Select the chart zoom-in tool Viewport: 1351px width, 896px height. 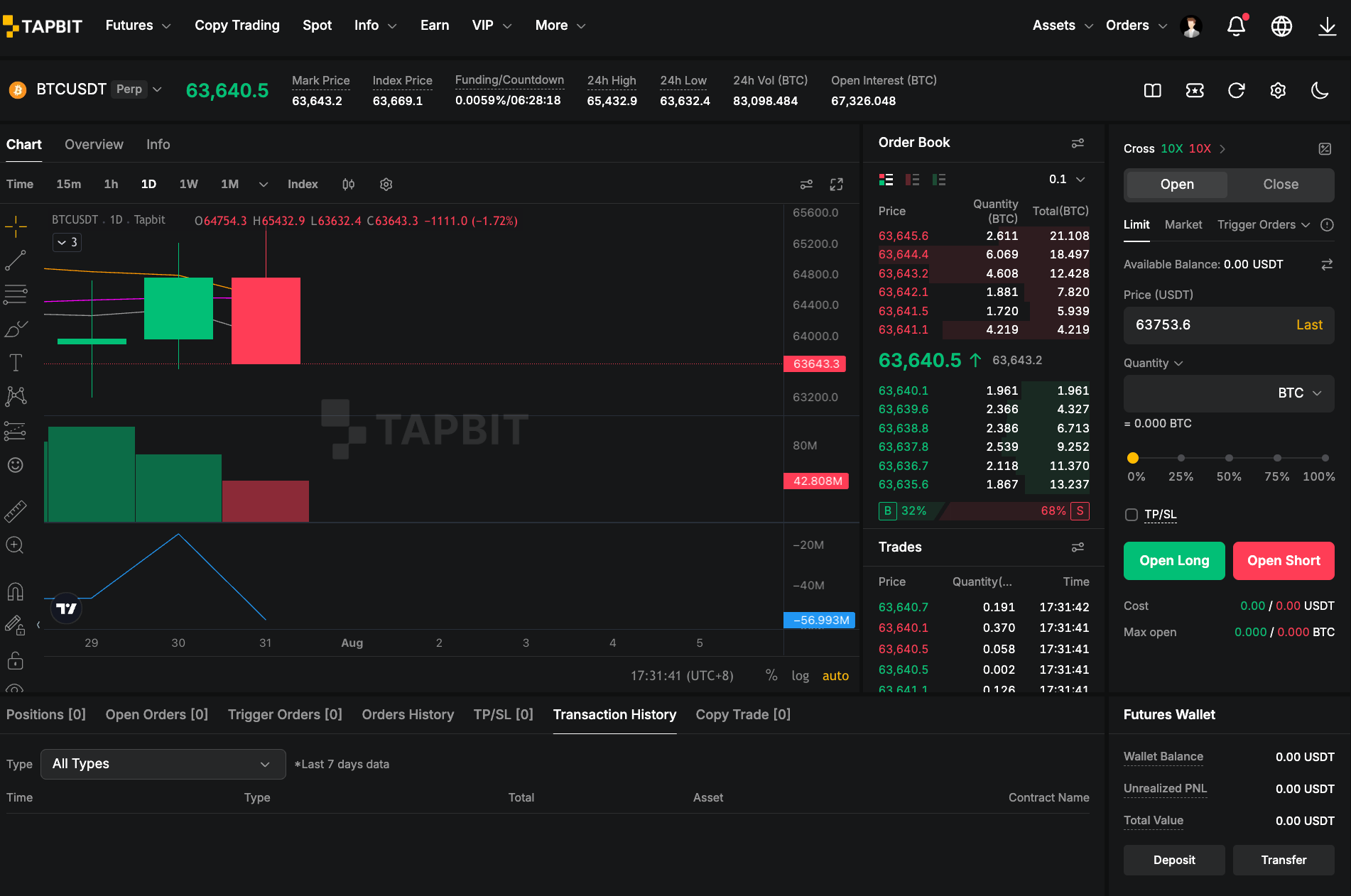[16, 545]
